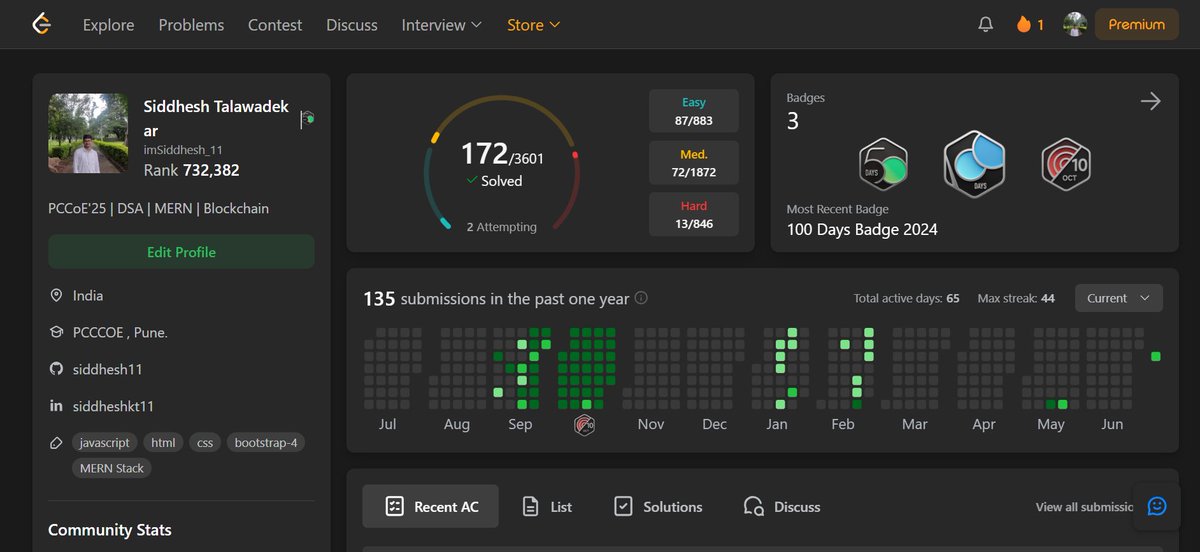This screenshot has width=1200, height=552.
Task: Click the skills tag icon
Action: pyautogui.click(x=56, y=442)
